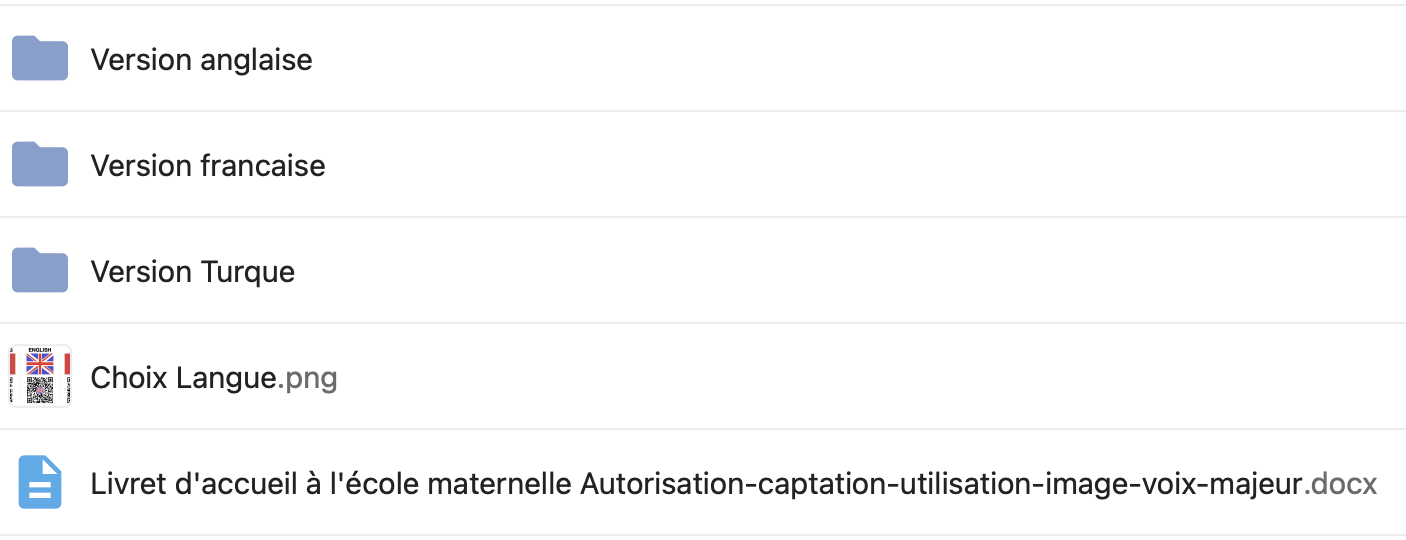Screen dimensions: 1406x540
Task: Open the blue document icon for Livret d'accueil
Action: click(40, 483)
